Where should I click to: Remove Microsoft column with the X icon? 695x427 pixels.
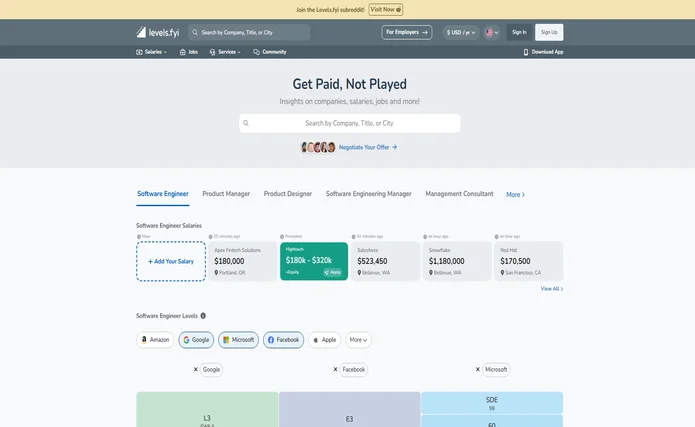[x=478, y=369]
